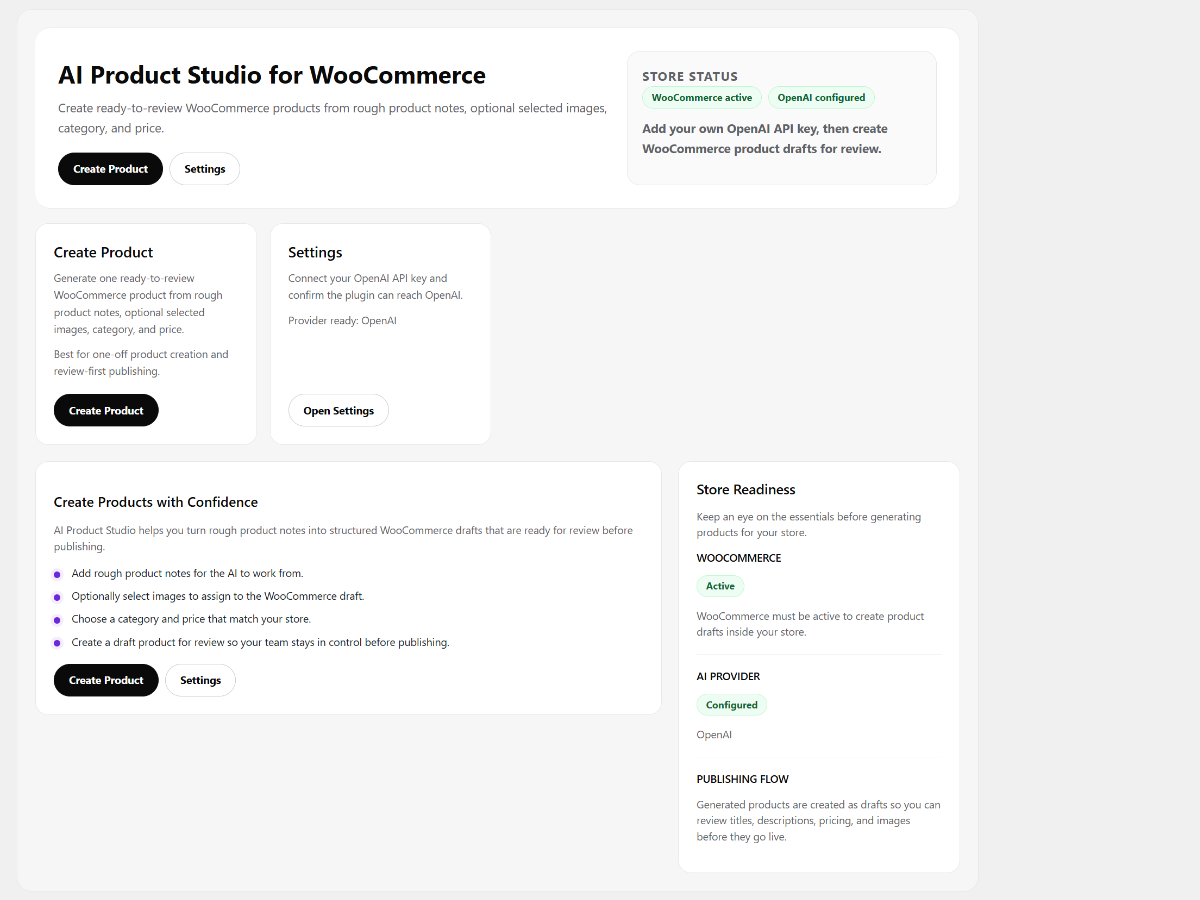Click the 'Optionally select images' bullet text
The height and width of the screenshot is (900, 1200).
(x=218, y=596)
